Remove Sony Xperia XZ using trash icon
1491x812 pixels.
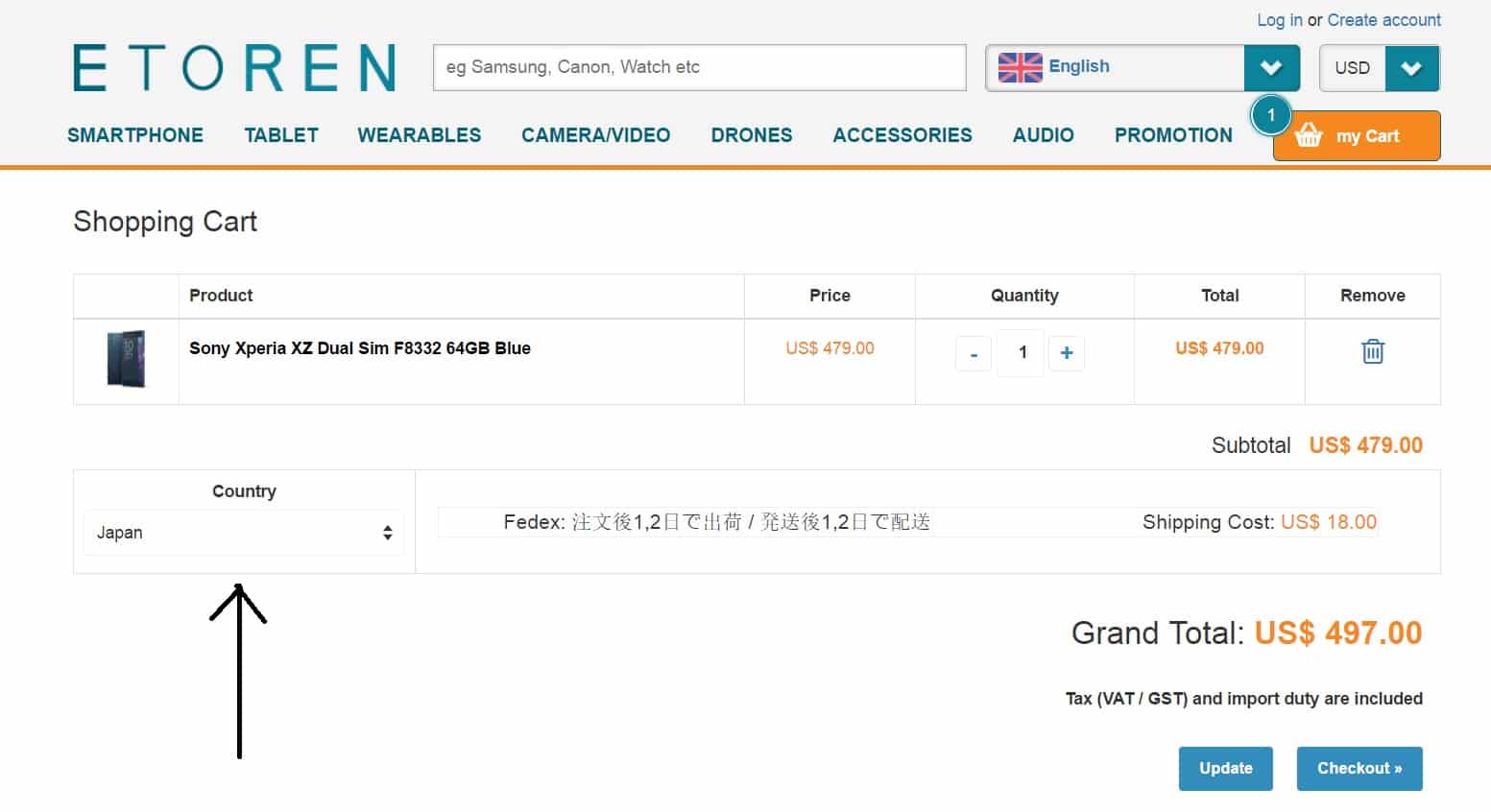pyautogui.click(x=1373, y=351)
